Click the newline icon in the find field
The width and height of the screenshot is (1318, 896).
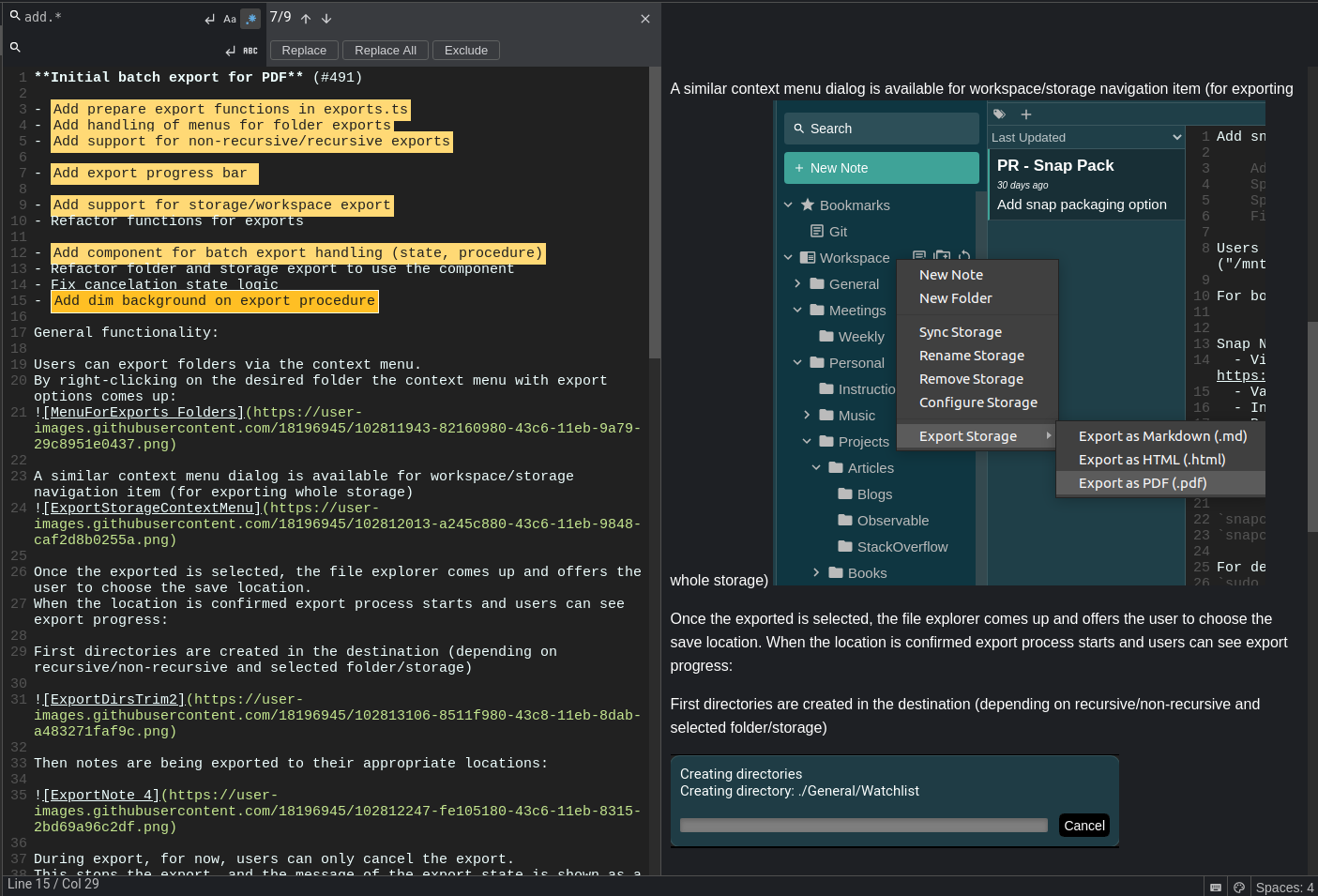click(x=209, y=19)
